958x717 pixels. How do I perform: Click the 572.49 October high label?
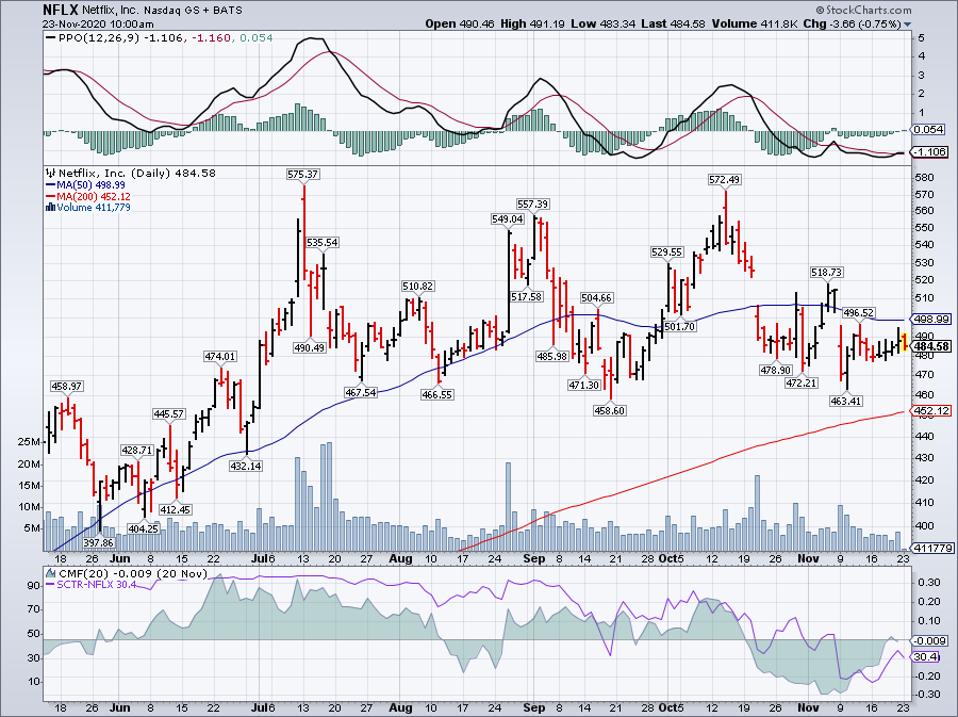pos(724,180)
